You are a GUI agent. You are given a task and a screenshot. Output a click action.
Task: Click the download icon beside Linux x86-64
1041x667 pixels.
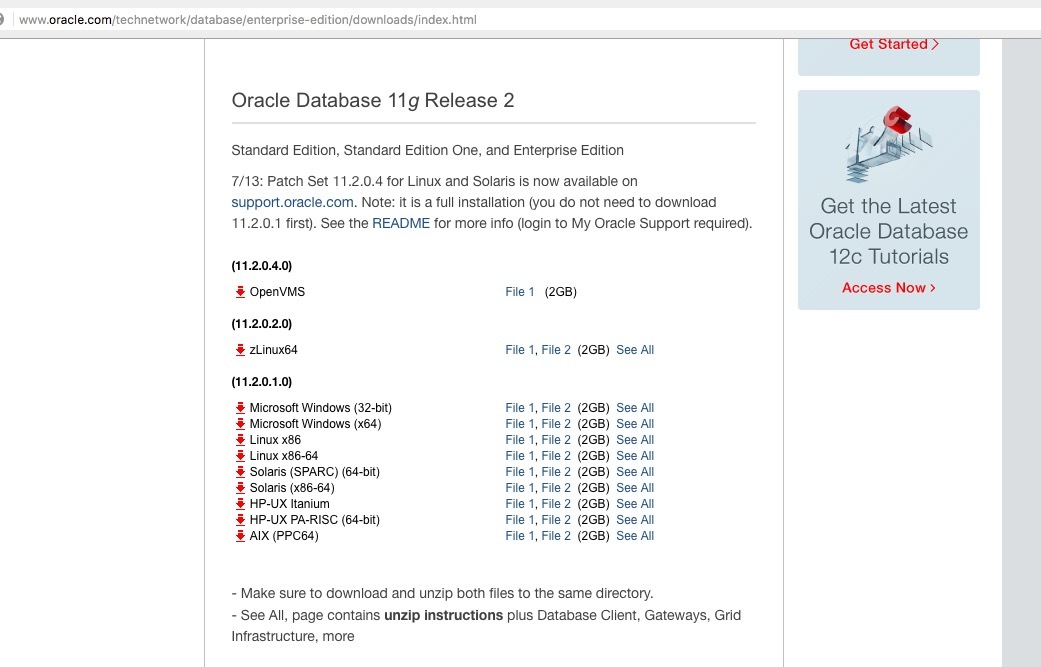[x=240, y=456]
